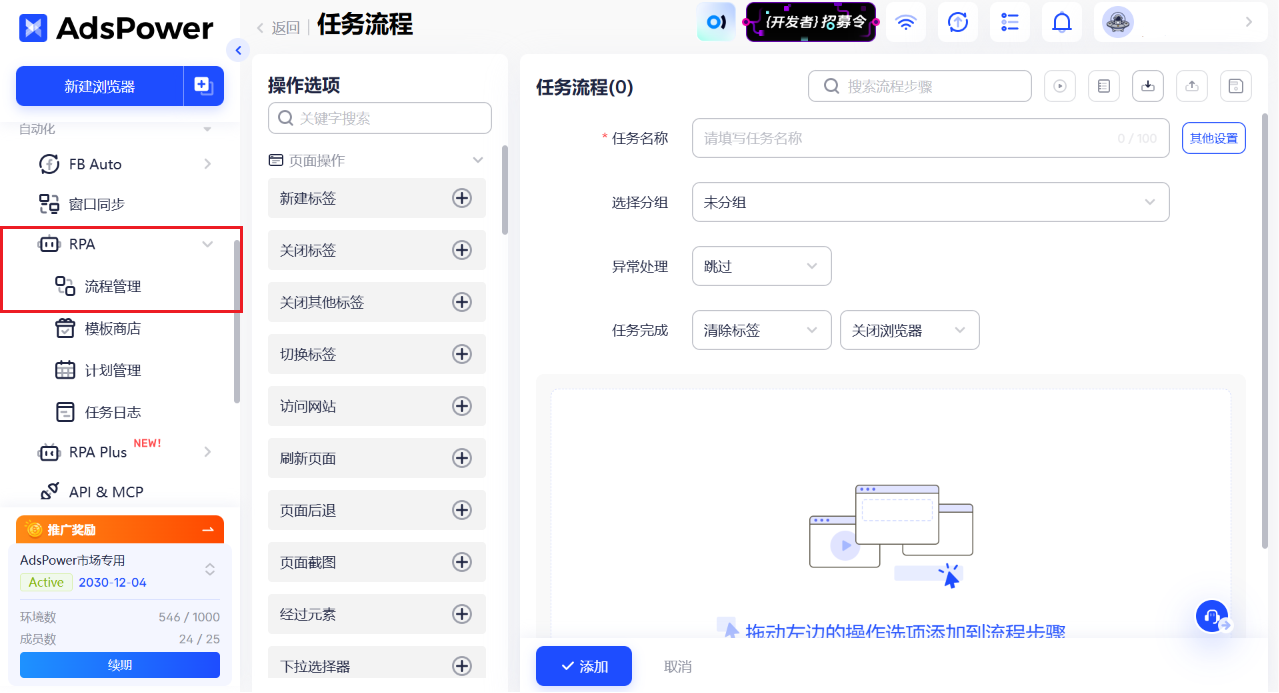The width and height of the screenshot is (1279, 693).
Task: Click the plus icon for 新建标签
Action: click(462, 198)
